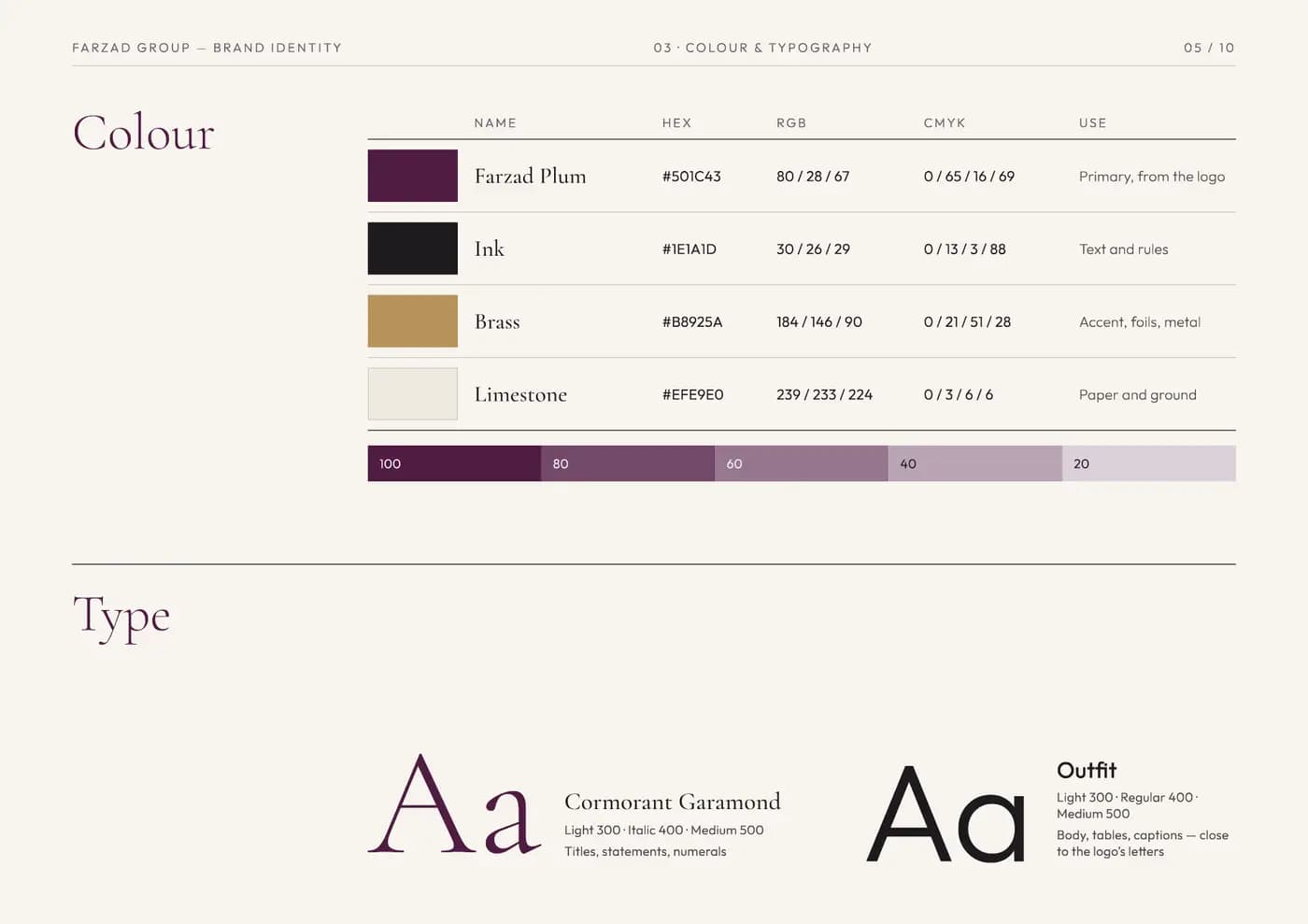This screenshot has height=924, width=1308.
Task: Click the RGB value 184 / 146 / 90
Action: click(x=819, y=322)
